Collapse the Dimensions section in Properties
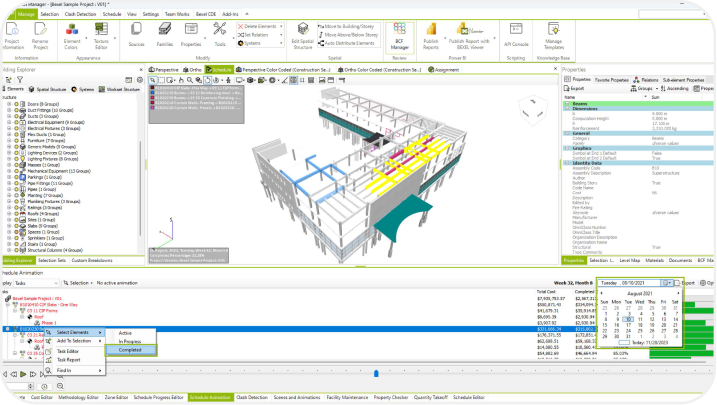Viewport: 717px width, 405px height. pos(567,109)
